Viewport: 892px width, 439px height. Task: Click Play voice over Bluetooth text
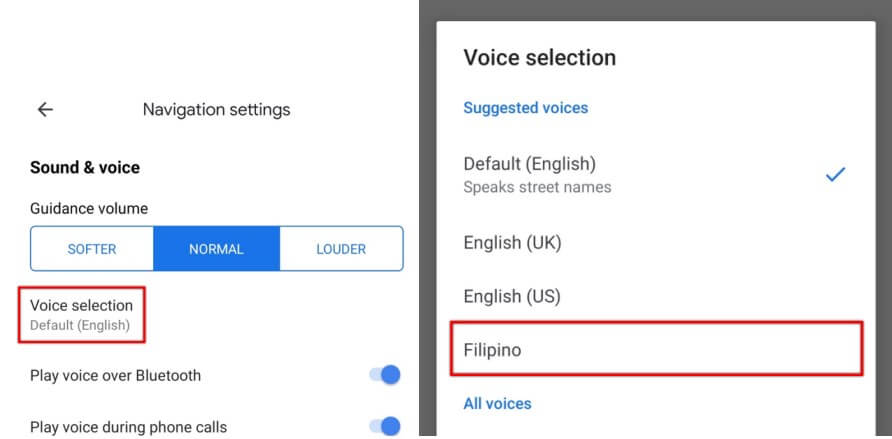[116, 375]
